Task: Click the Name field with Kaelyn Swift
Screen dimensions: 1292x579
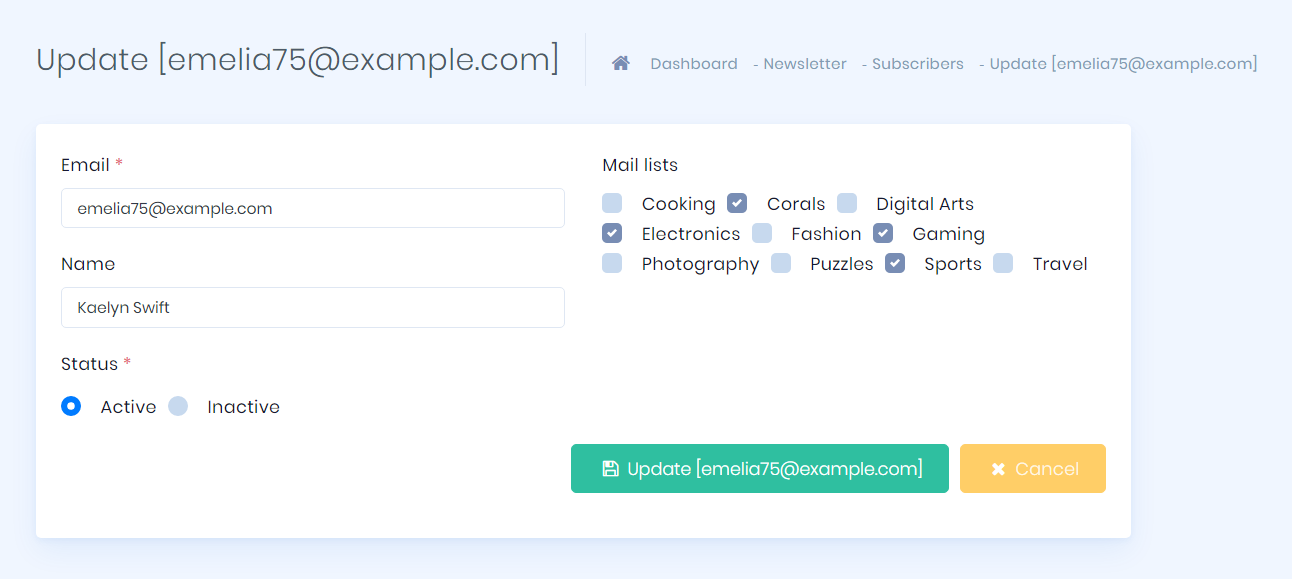Action: 313,307
